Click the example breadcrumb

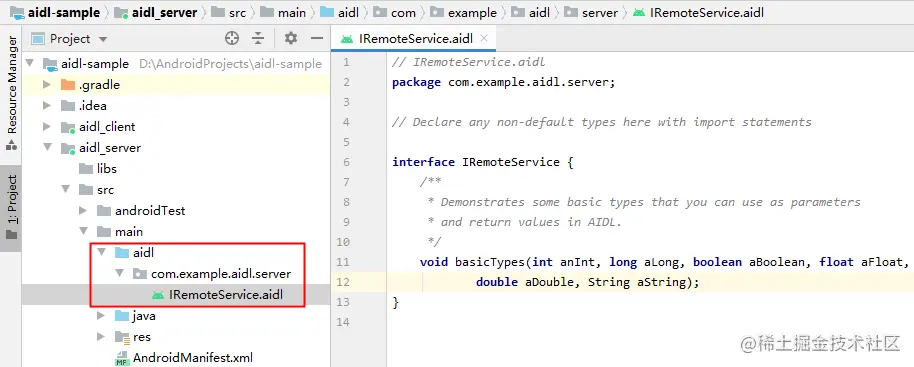click(x=472, y=12)
